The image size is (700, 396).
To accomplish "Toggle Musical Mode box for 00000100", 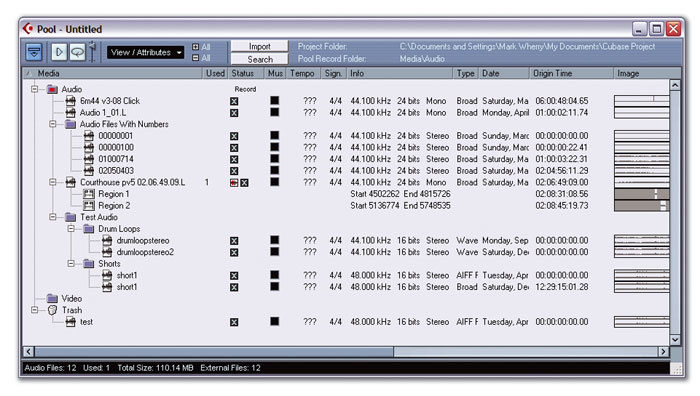I will [x=275, y=147].
